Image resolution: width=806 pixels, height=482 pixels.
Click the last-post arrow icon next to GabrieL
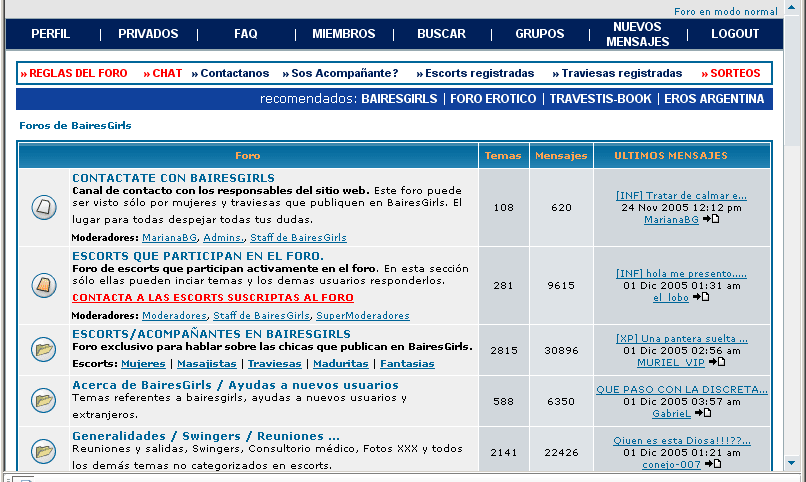tap(703, 413)
